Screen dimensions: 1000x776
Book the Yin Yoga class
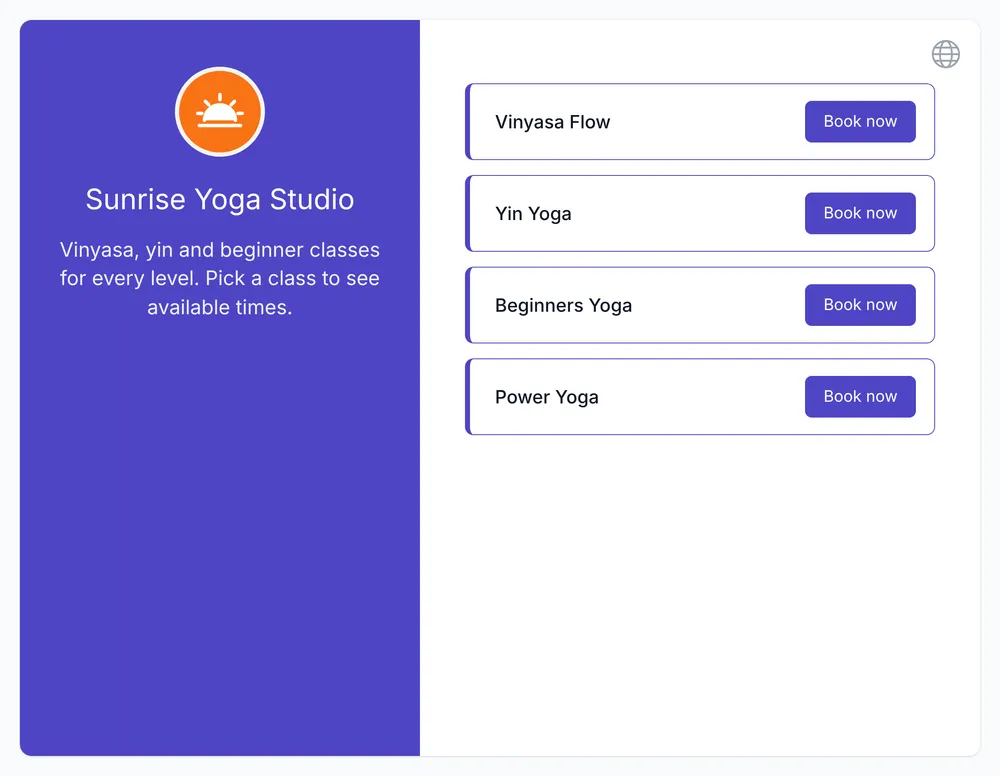pyautogui.click(x=860, y=213)
